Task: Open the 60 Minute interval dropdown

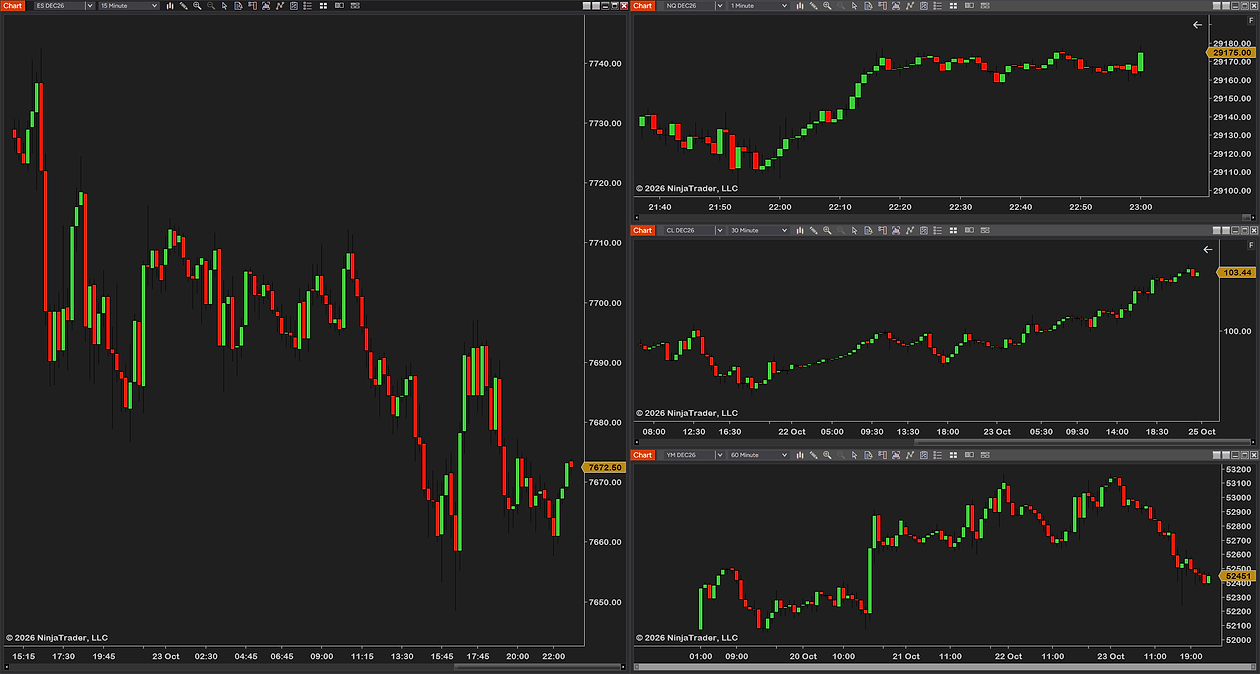Action: pos(758,455)
